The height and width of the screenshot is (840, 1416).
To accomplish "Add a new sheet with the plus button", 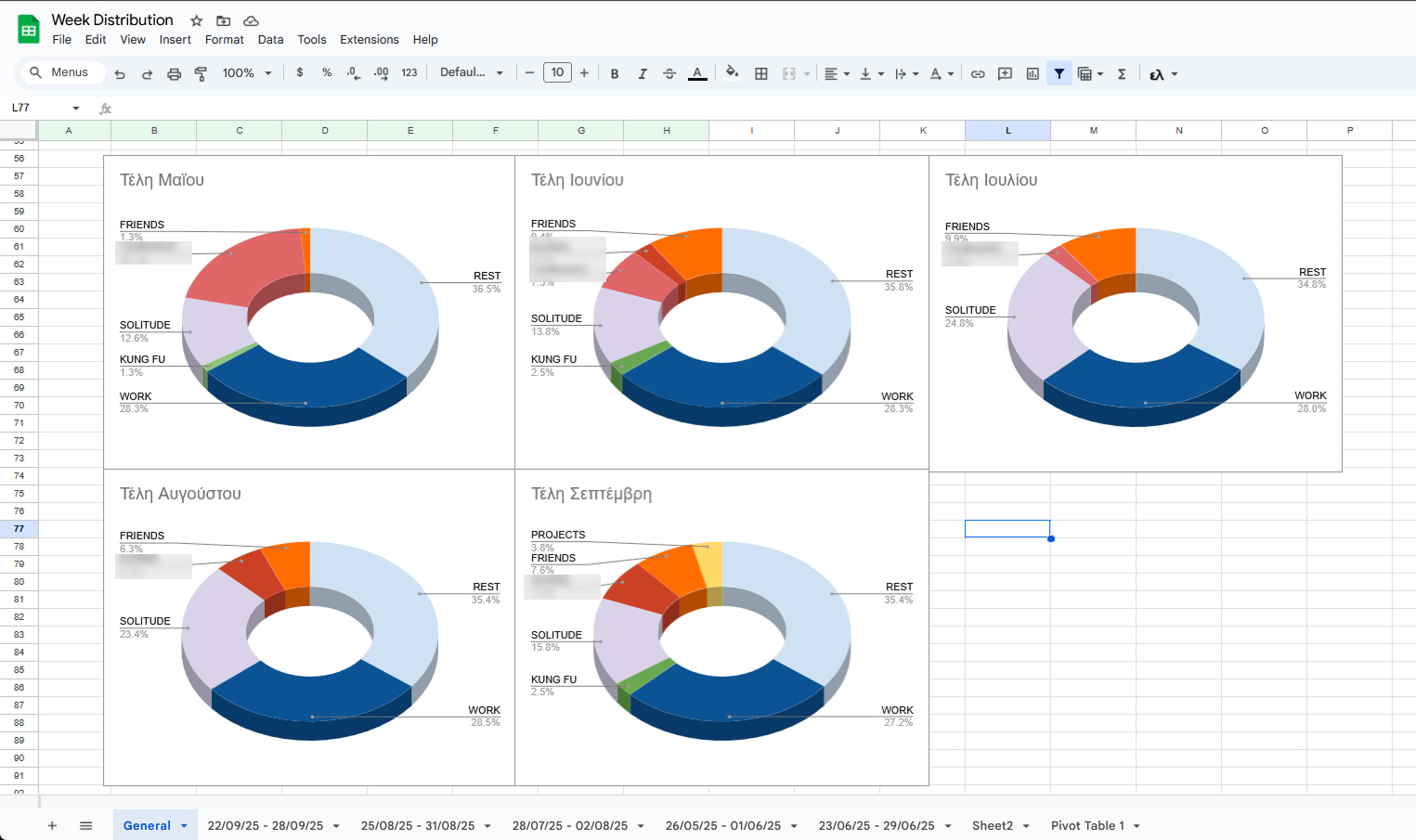I will click(52, 825).
